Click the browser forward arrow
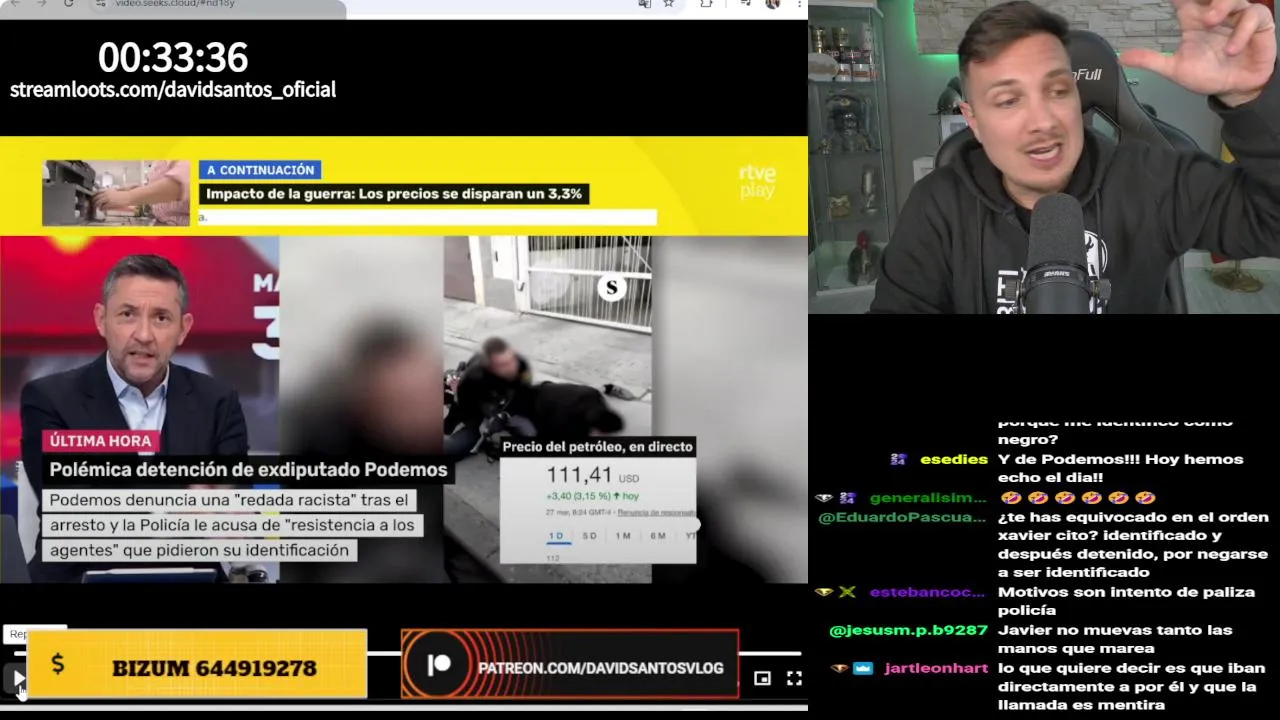This screenshot has width=1280, height=720. click(41, 4)
